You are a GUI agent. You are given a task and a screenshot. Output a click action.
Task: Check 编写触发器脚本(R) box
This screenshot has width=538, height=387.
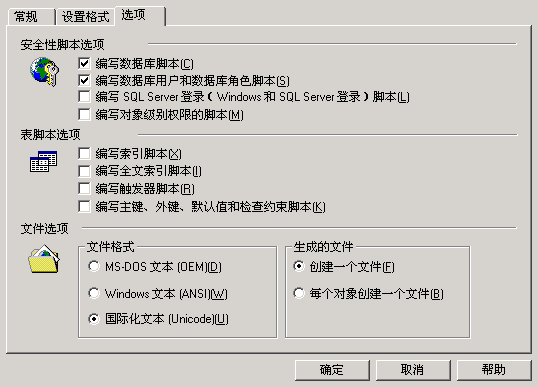tap(84, 189)
